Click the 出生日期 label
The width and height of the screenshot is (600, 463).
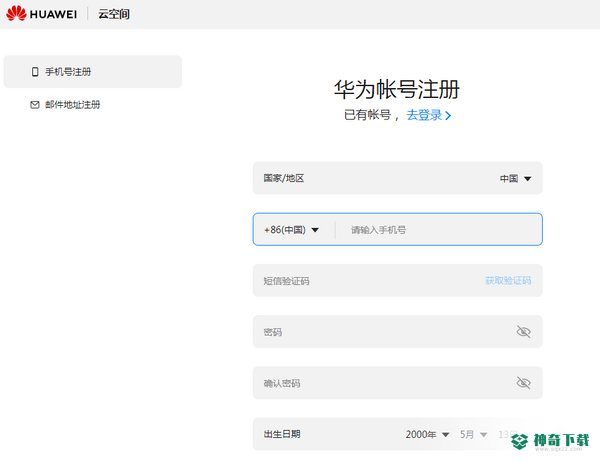[x=282, y=434]
